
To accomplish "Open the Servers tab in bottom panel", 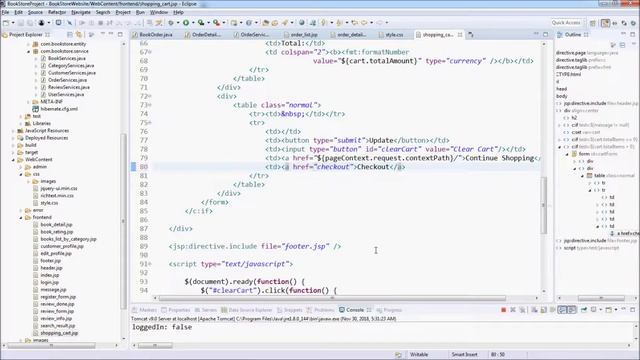I will tap(206, 310).
